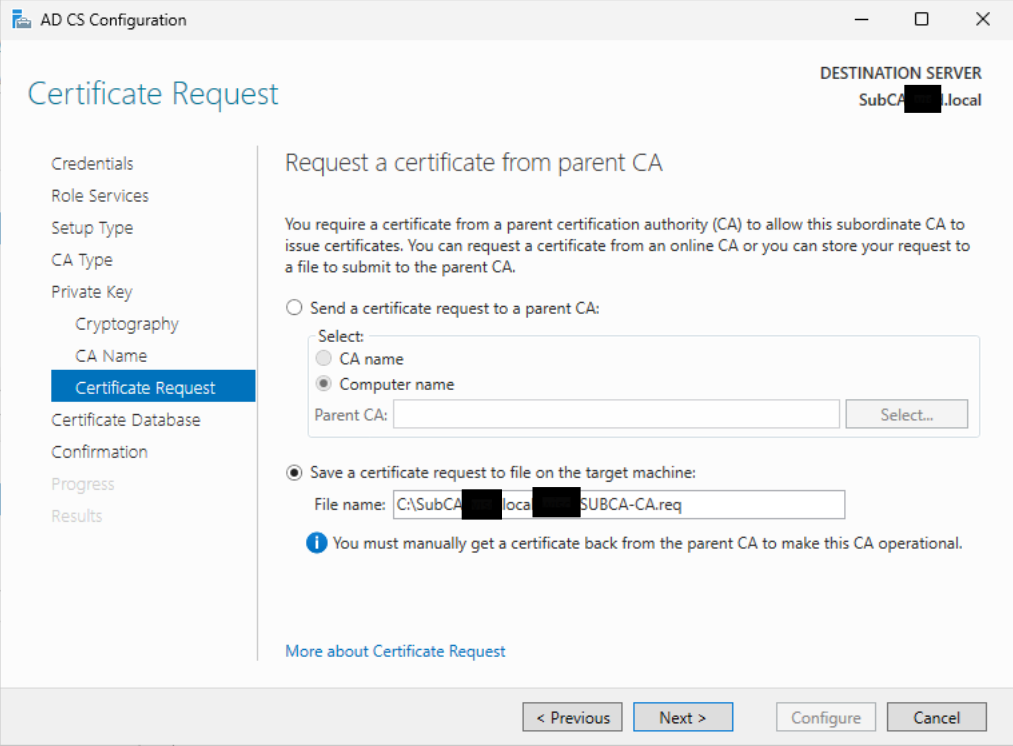This screenshot has height=746, width=1013.
Task: Select 'Save a certificate request to file' option
Action: click(294, 472)
